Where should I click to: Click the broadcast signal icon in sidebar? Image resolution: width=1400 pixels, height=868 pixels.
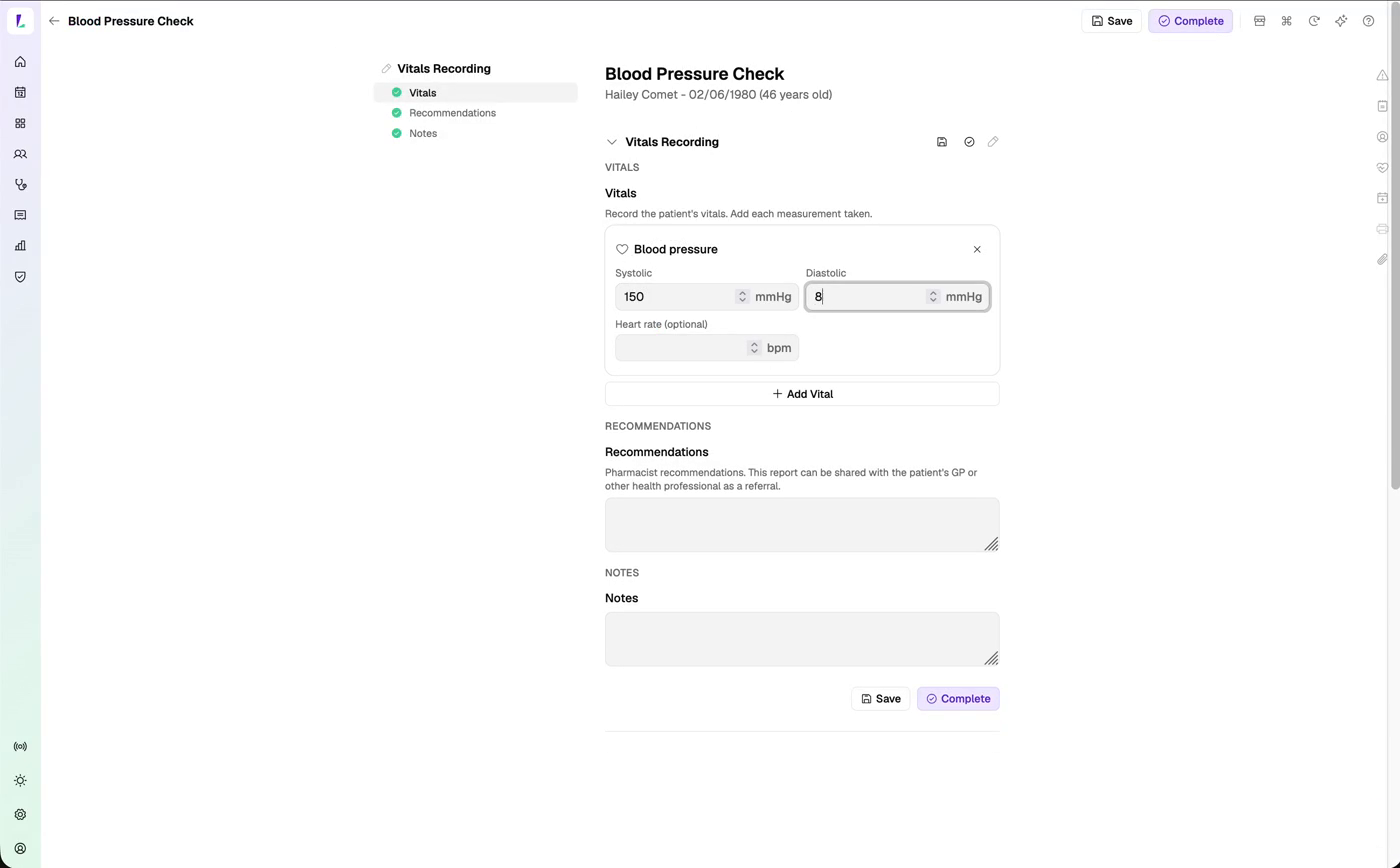pyautogui.click(x=20, y=747)
